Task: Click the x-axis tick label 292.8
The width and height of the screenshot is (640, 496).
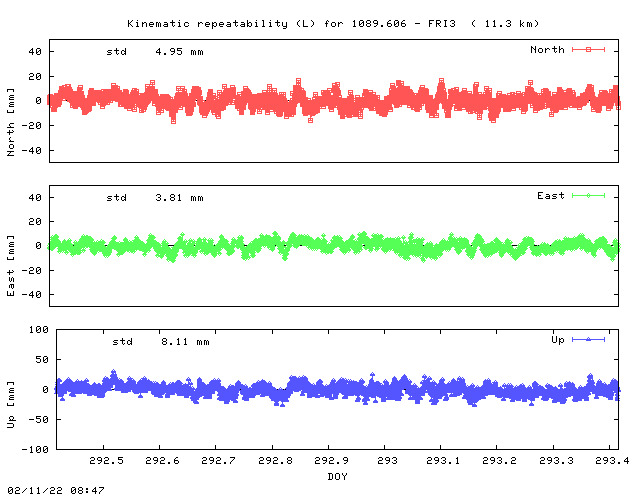Action: [275, 460]
